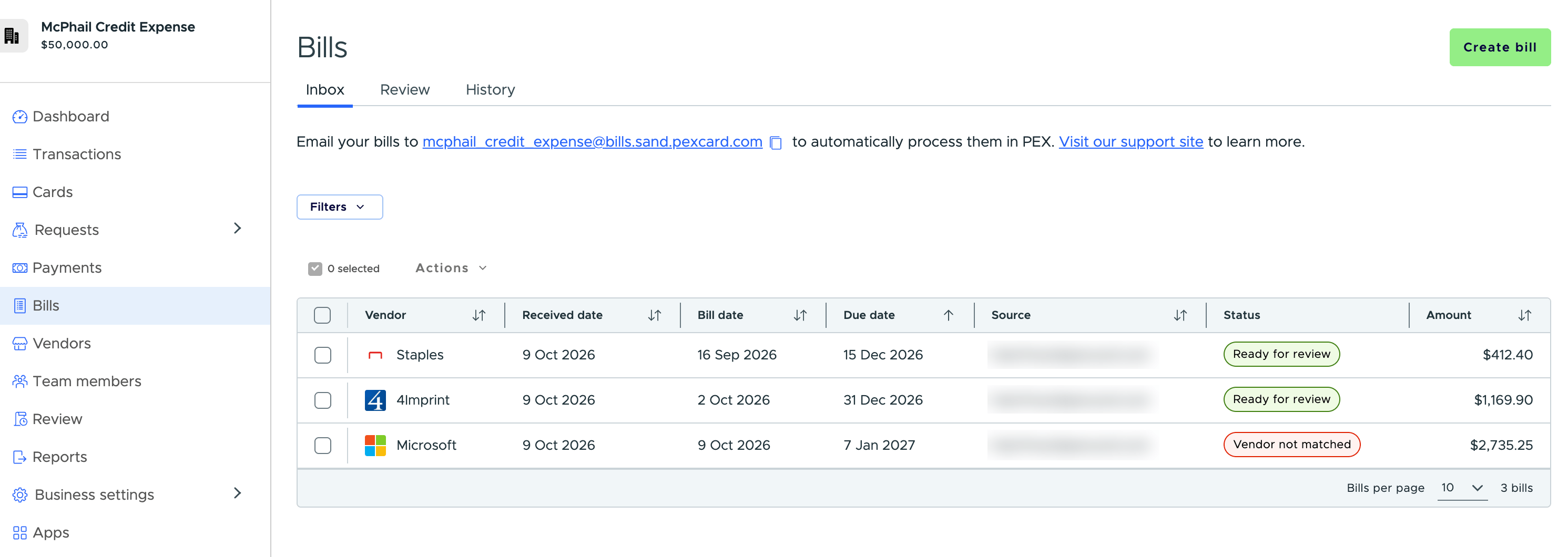Image resolution: width=1568 pixels, height=557 pixels.
Task: Click the Team members people icon
Action: [x=19, y=381]
